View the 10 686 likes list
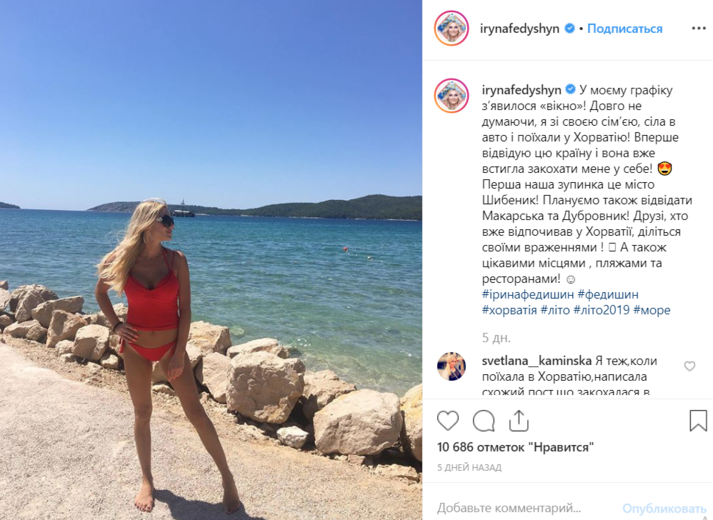This screenshot has height=520, width=713. [x=516, y=447]
